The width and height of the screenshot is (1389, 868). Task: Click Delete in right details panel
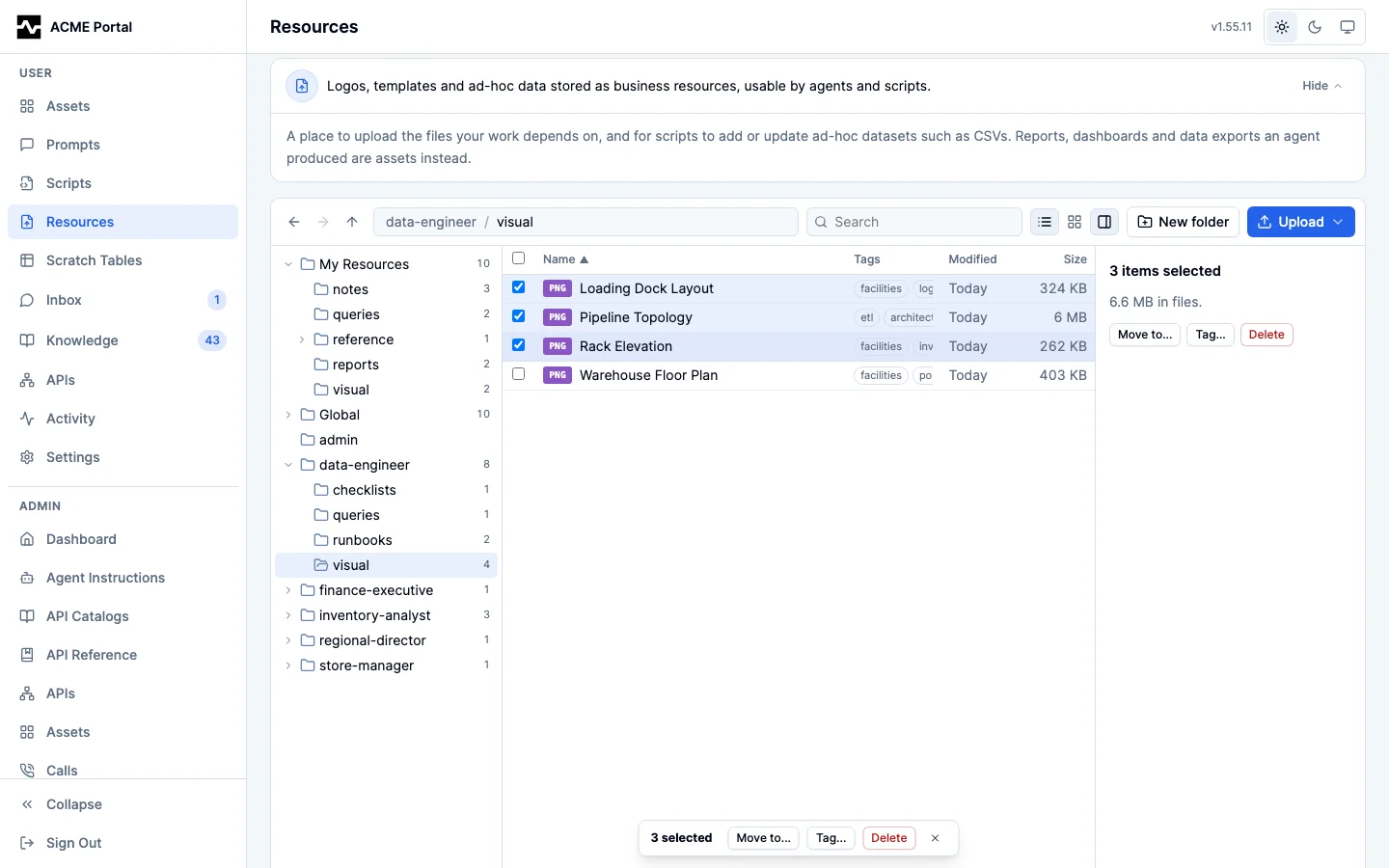[1266, 335]
